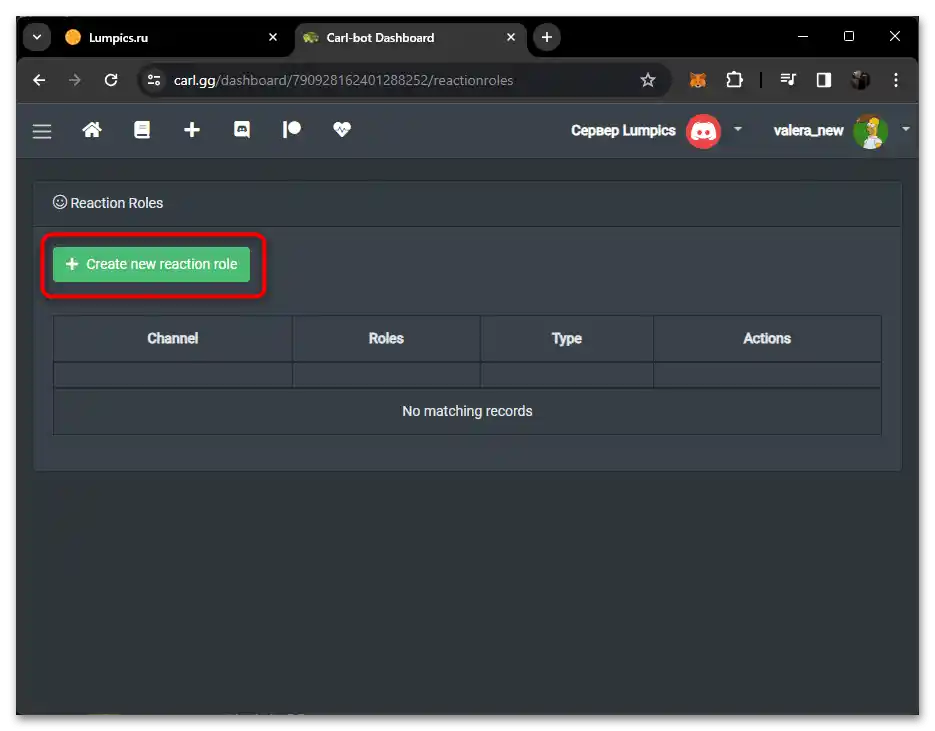Open the documentation book icon
The width and height of the screenshot is (935, 731).
click(142, 129)
